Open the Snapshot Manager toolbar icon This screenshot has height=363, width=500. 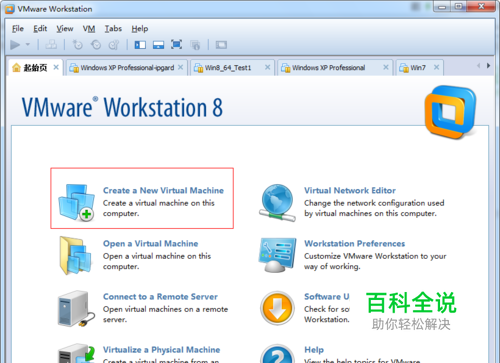(x=114, y=44)
